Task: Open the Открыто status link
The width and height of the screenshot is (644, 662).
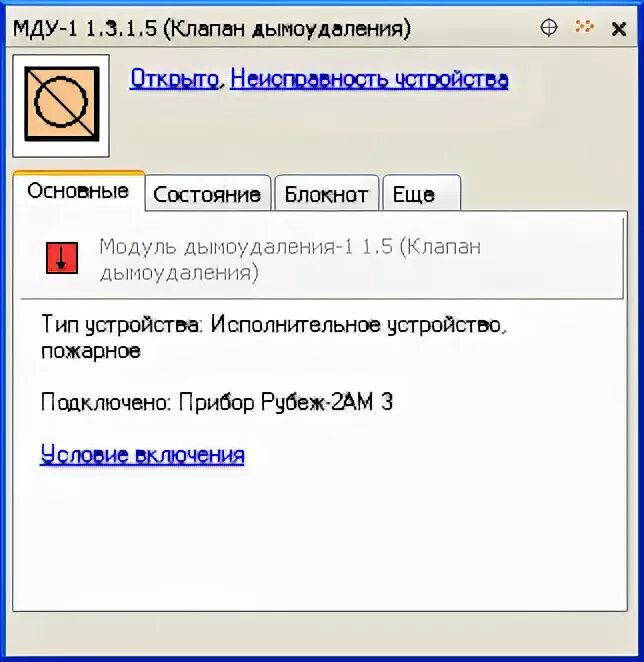Action: [x=174, y=79]
